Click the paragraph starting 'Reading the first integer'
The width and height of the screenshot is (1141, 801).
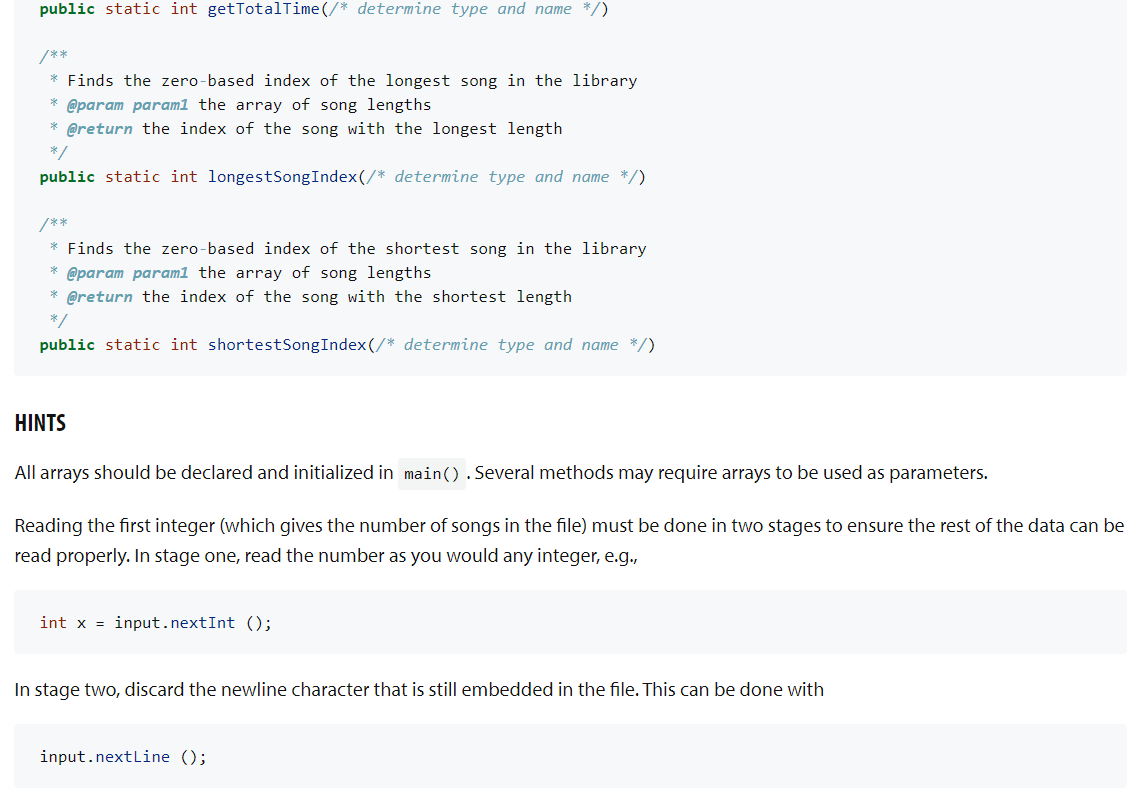(570, 541)
